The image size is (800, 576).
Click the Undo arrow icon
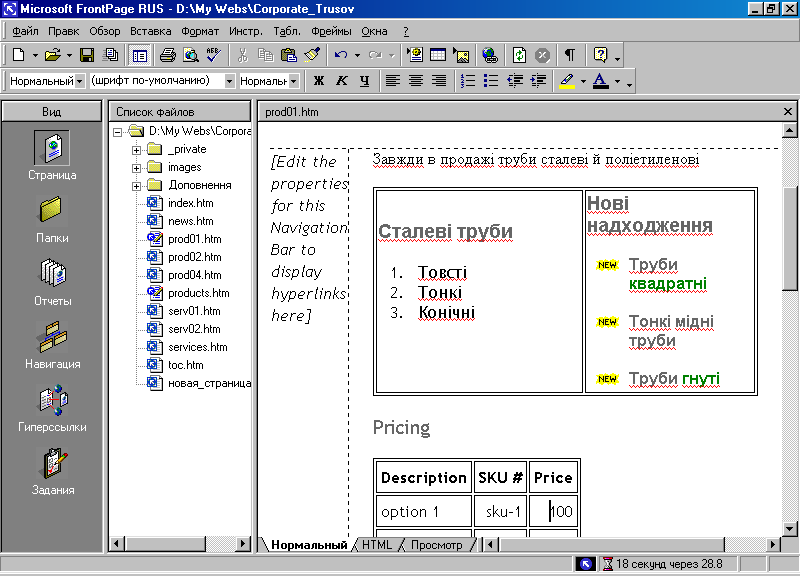point(341,55)
